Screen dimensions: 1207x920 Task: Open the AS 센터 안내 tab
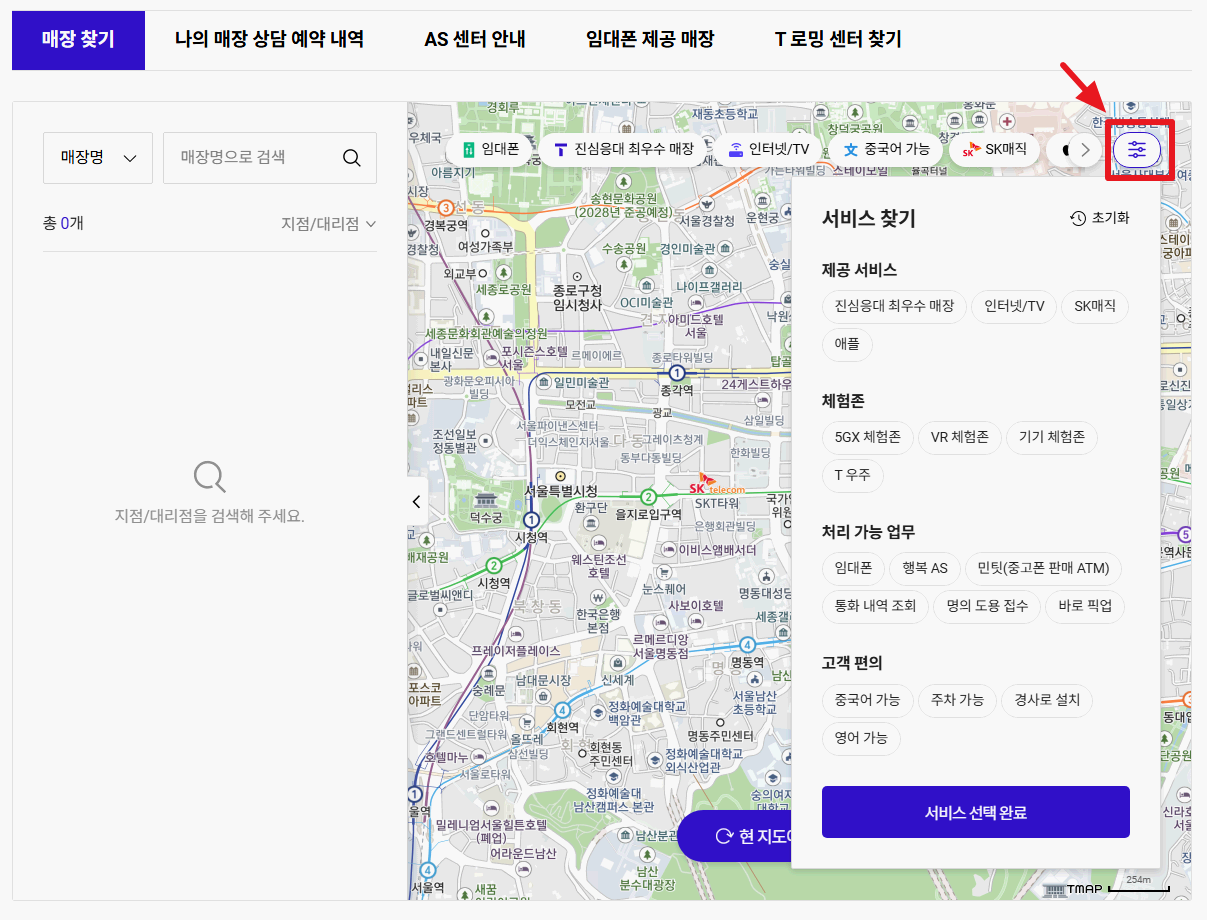click(x=475, y=40)
